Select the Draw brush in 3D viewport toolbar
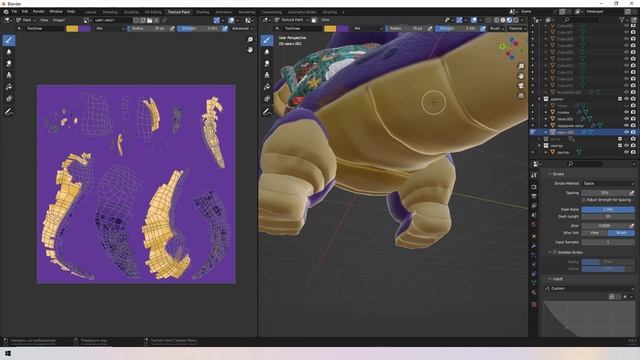Image resolution: width=640 pixels, height=360 pixels. click(x=267, y=40)
